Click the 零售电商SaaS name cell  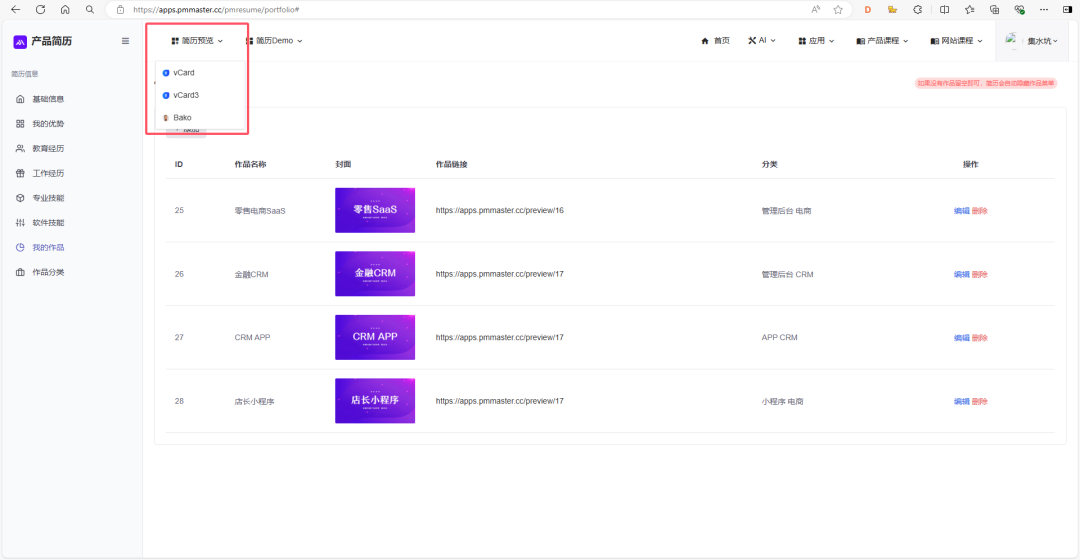point(260,211)
